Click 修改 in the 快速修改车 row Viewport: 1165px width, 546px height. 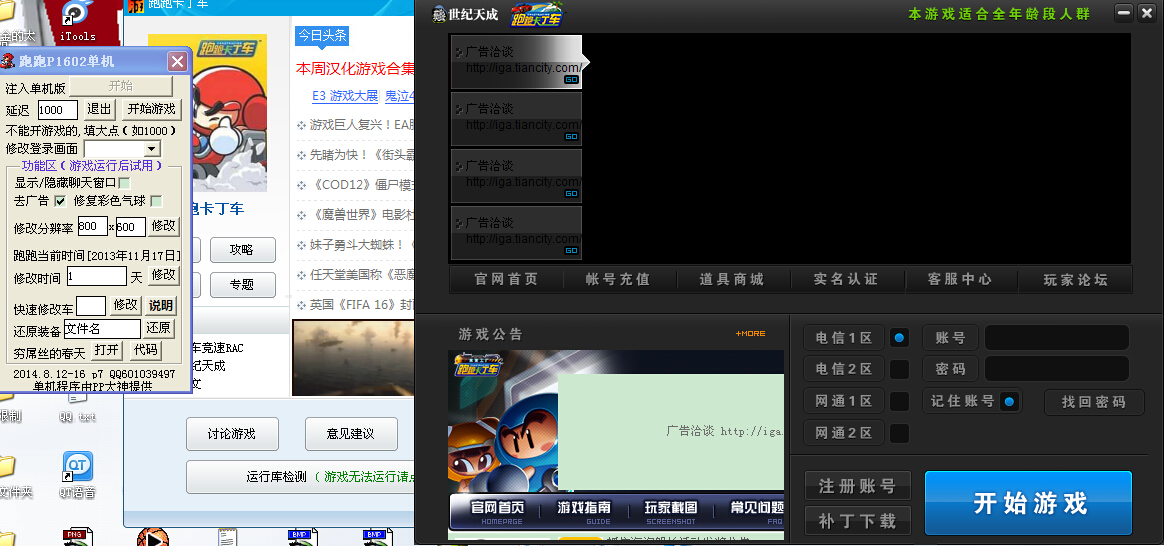pyautogui.click(x=126, y=305)
